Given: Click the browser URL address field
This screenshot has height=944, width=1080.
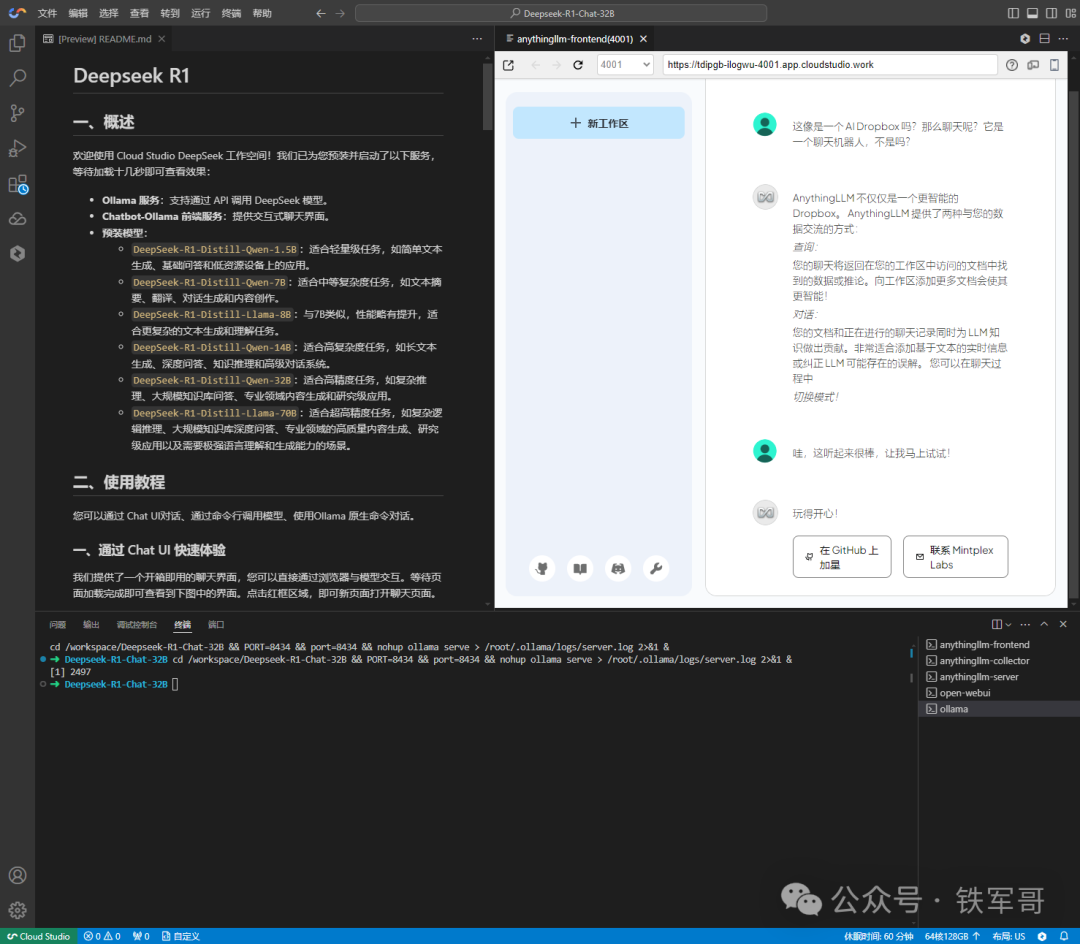Looking at the screenshot, I should [829, 65].
